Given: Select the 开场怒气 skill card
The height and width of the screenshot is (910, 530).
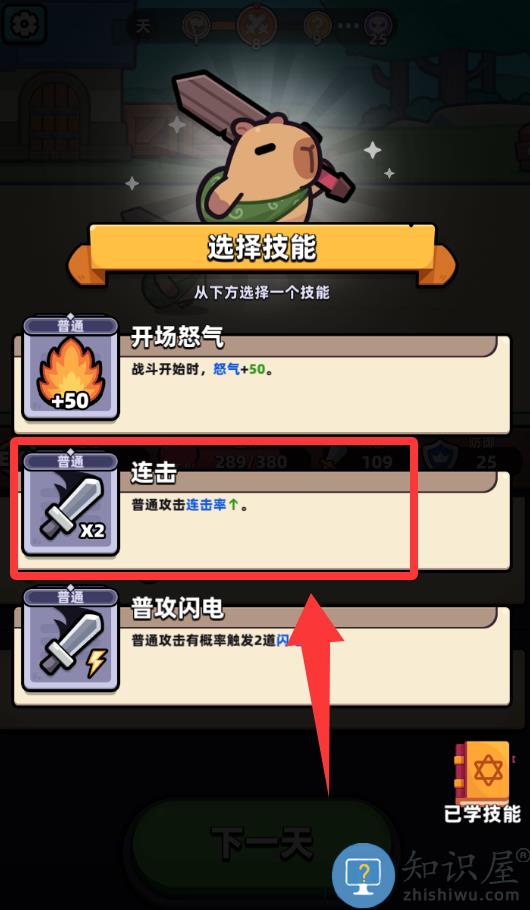Looking at the screenshot, I should [x=262, y=375].
